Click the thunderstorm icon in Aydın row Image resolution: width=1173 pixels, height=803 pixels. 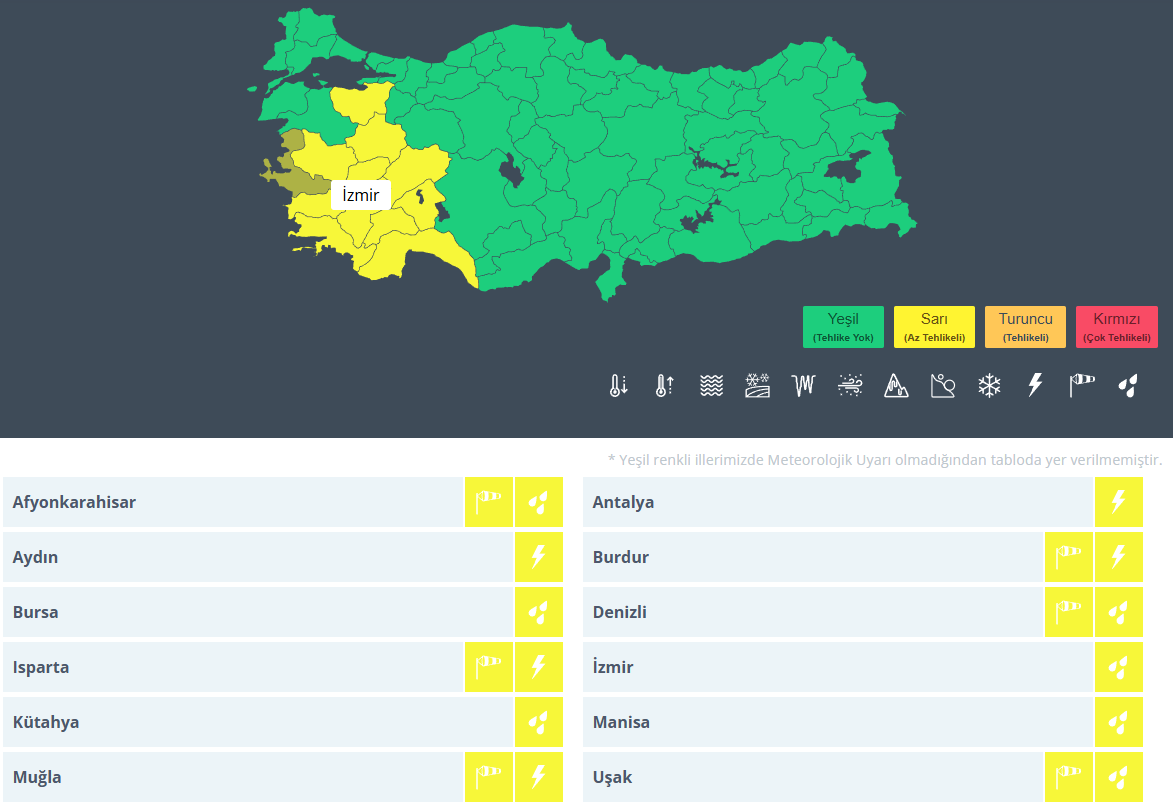(538, 557)
